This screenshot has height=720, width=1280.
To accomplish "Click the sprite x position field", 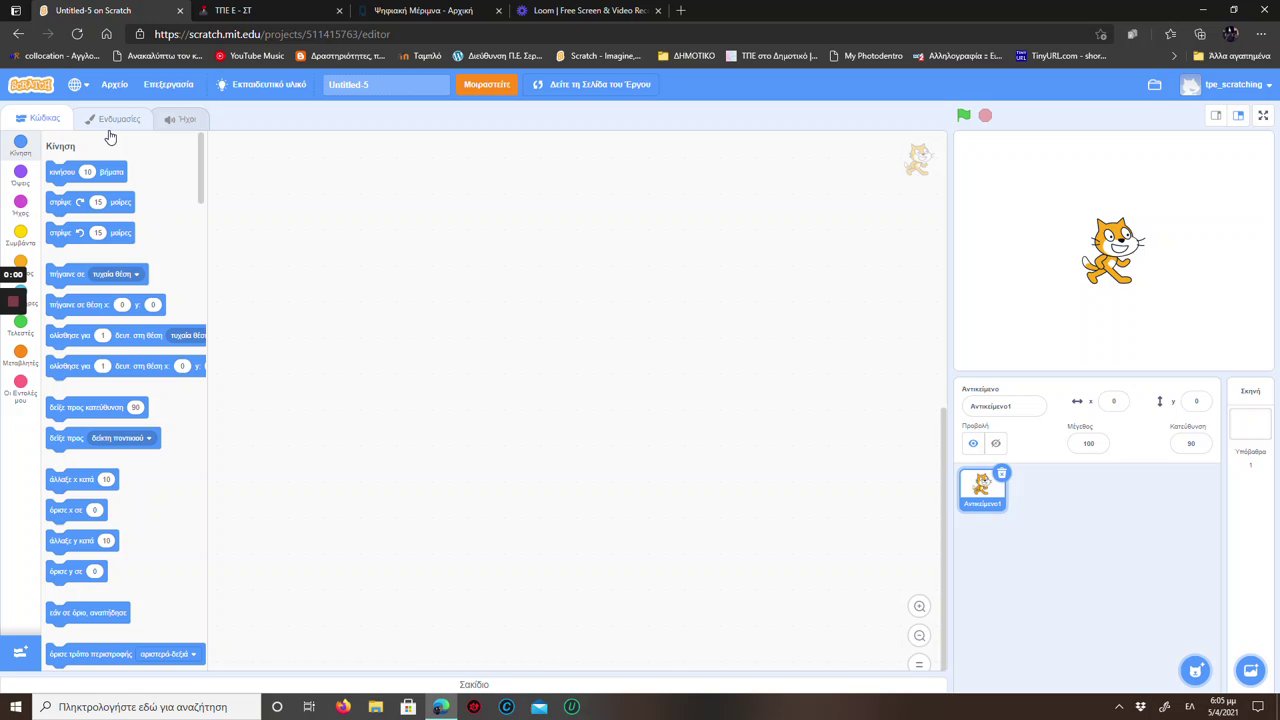I will click(1113, 401).
